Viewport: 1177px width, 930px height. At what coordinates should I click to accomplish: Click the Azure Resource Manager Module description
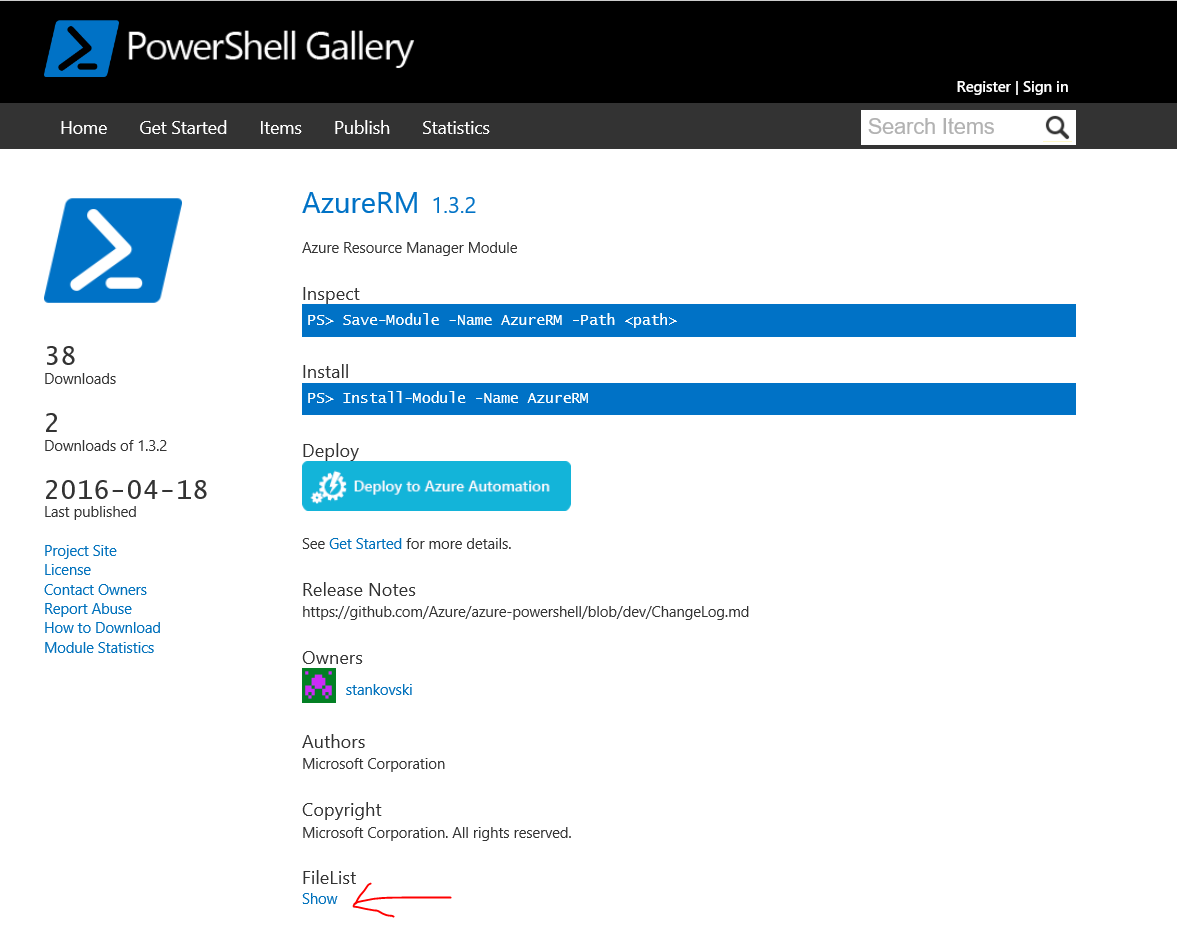point(409,248)
